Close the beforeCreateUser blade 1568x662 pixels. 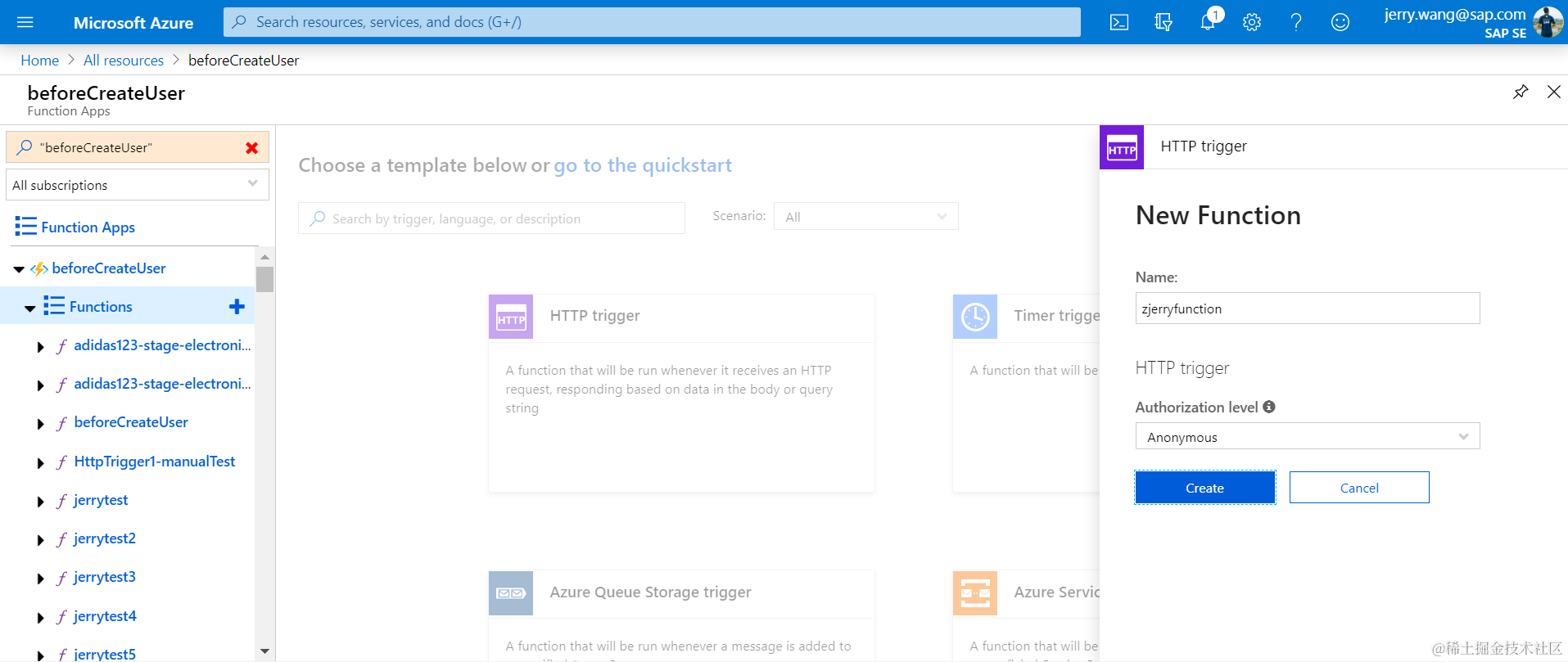tap(1553, 92)
